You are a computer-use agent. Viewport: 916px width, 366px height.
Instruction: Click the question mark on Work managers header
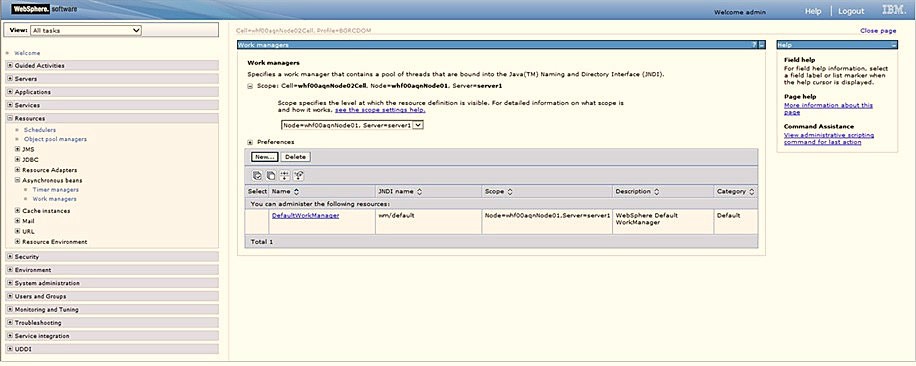[x=754, y=45]
